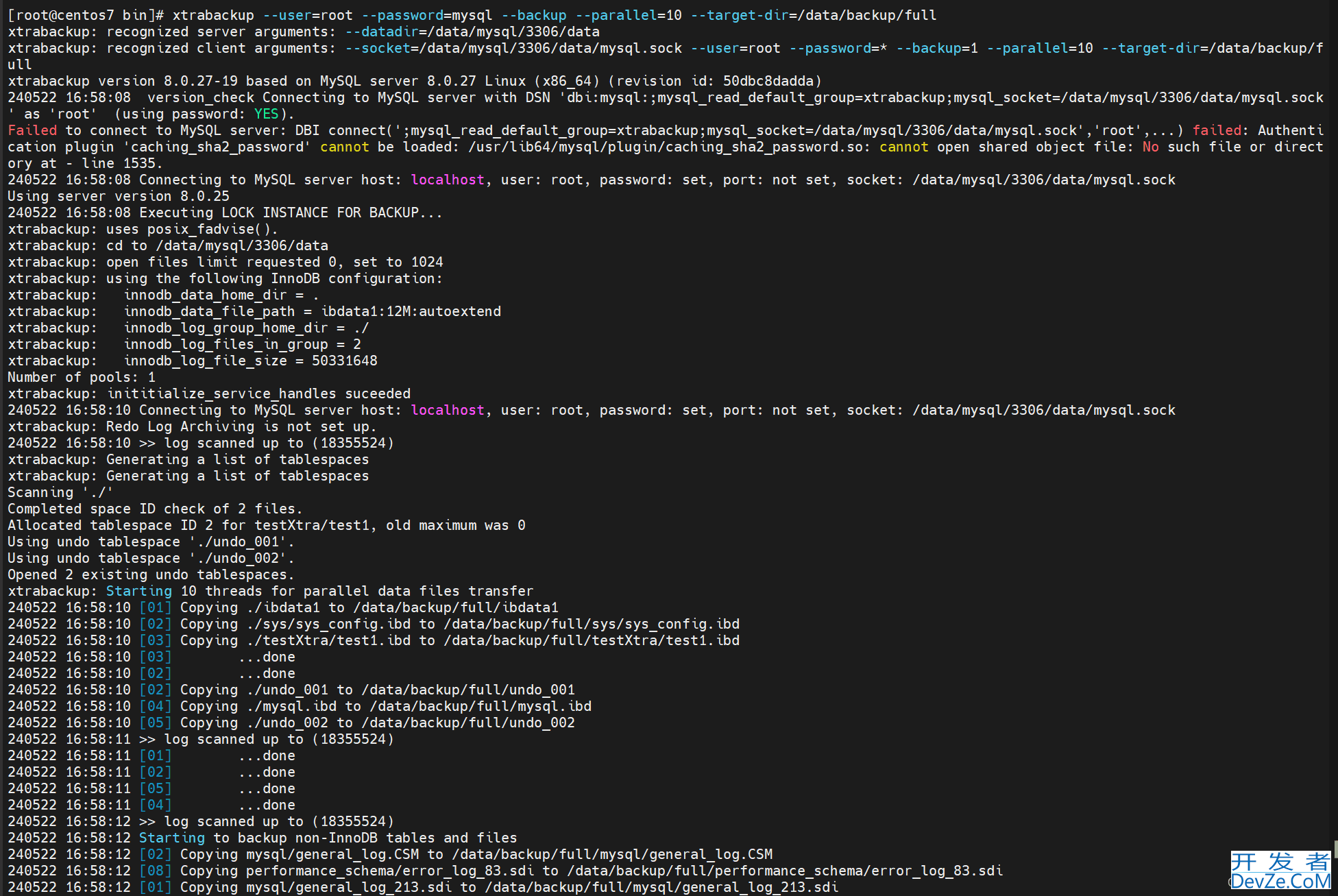Image resolution: width=1338 pixels, height=896 pixels.
Task: Click the 'recognized server arguments' line
Action: pyautogui.click(x=304, y=32)
